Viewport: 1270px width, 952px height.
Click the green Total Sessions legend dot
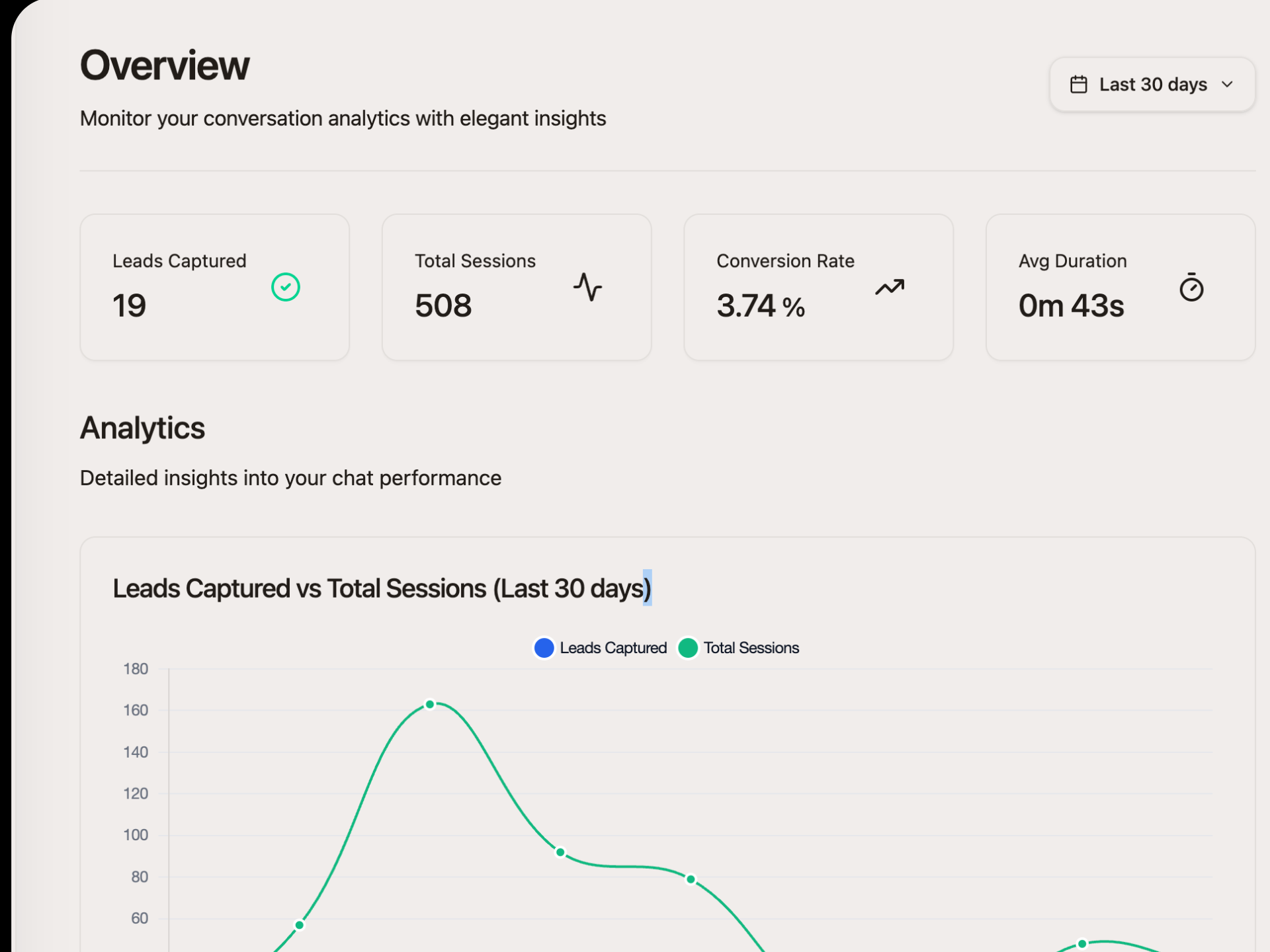tap(689, 648)
